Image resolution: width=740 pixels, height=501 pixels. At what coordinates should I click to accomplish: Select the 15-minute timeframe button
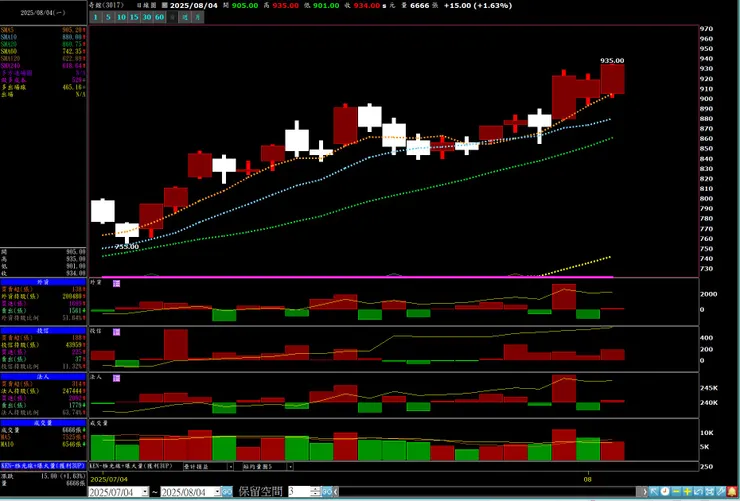click(134, 17)
